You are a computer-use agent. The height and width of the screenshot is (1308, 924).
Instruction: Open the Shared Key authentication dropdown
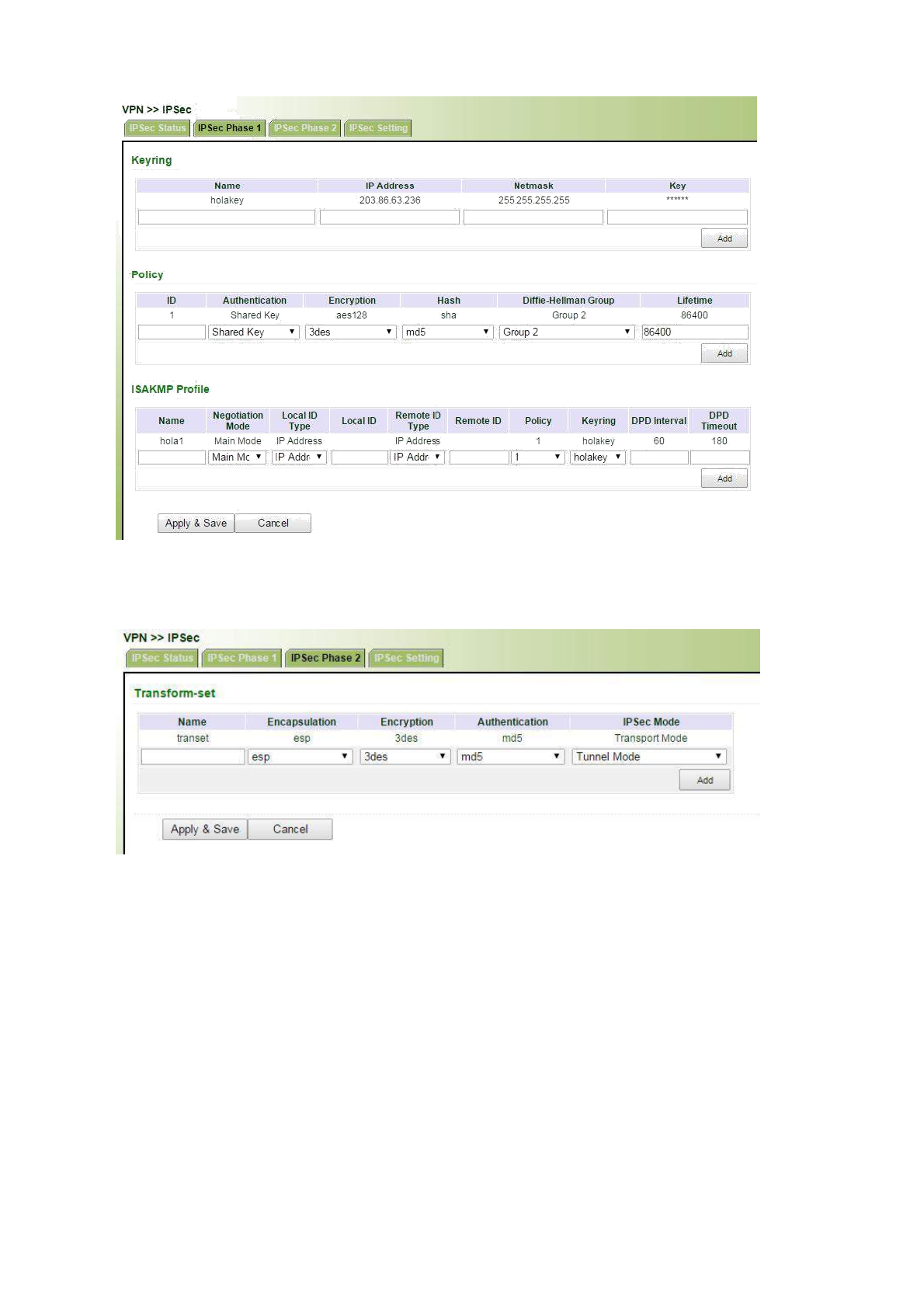[x=254, y=332]
